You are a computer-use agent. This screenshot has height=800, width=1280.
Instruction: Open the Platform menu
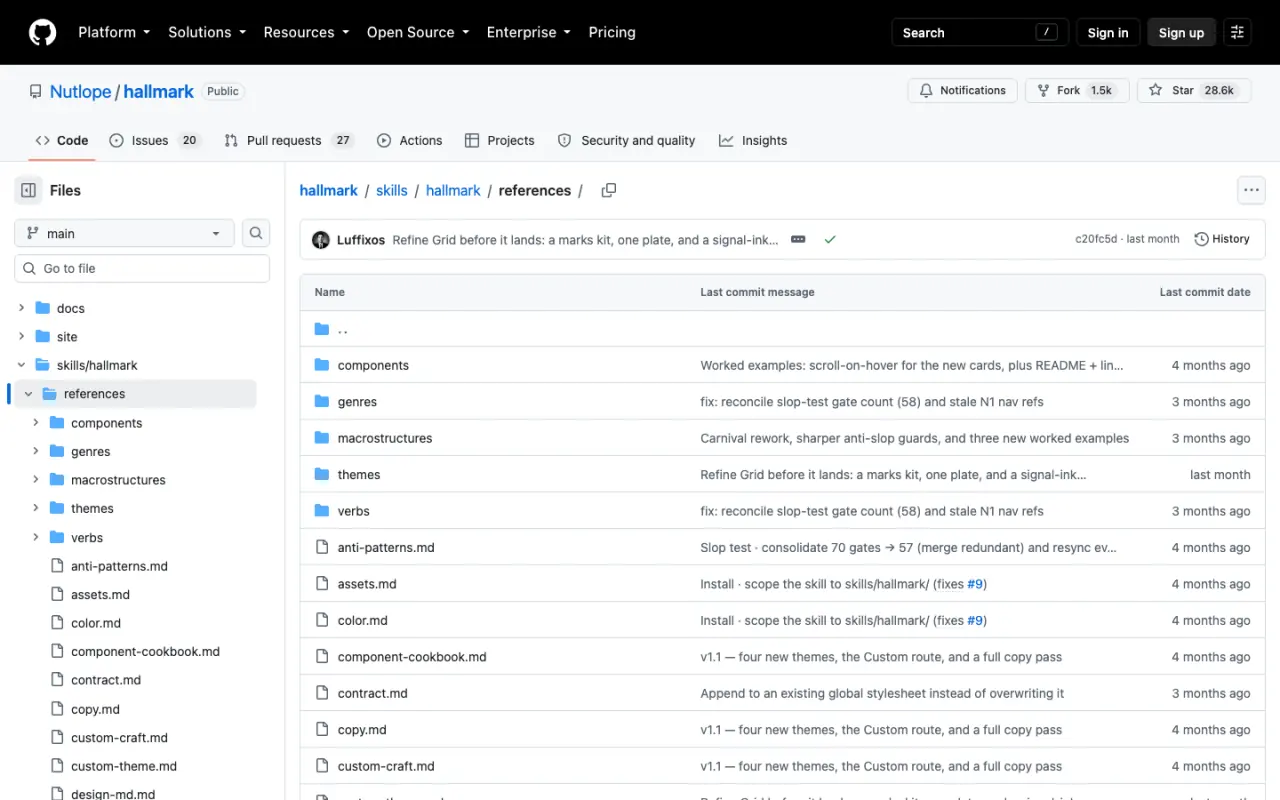(114, 32)
